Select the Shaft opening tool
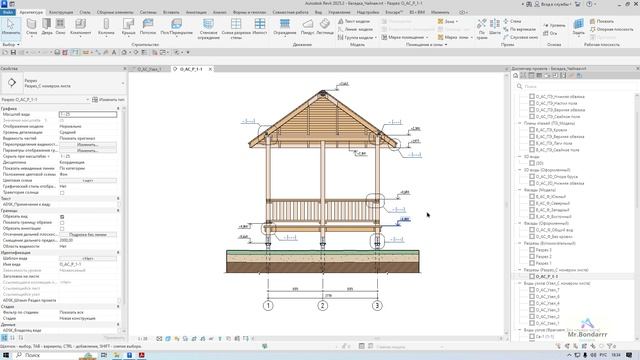This screenshot has width=640, height=360. [x=495, y=27]
